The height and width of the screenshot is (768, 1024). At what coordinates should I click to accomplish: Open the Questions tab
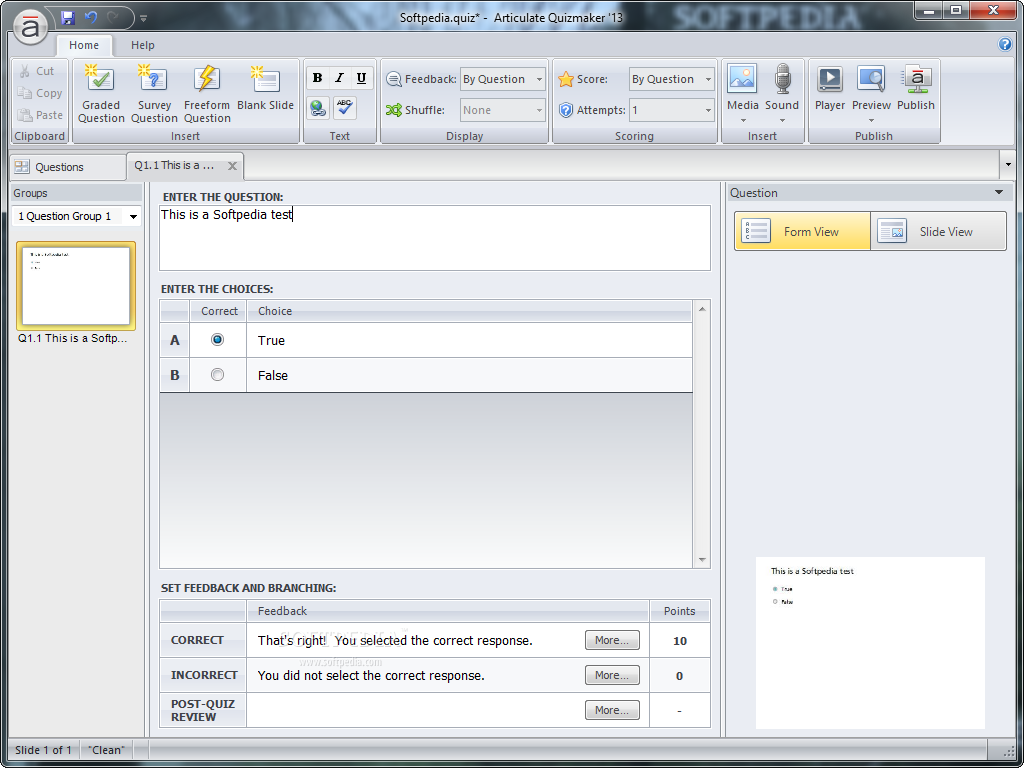[69, 167]
